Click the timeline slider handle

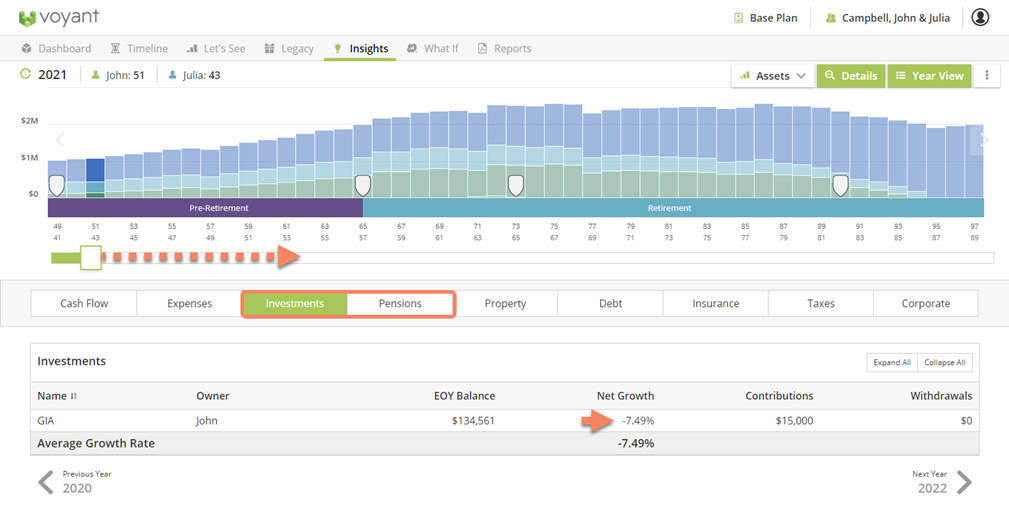tap(91, 258)
